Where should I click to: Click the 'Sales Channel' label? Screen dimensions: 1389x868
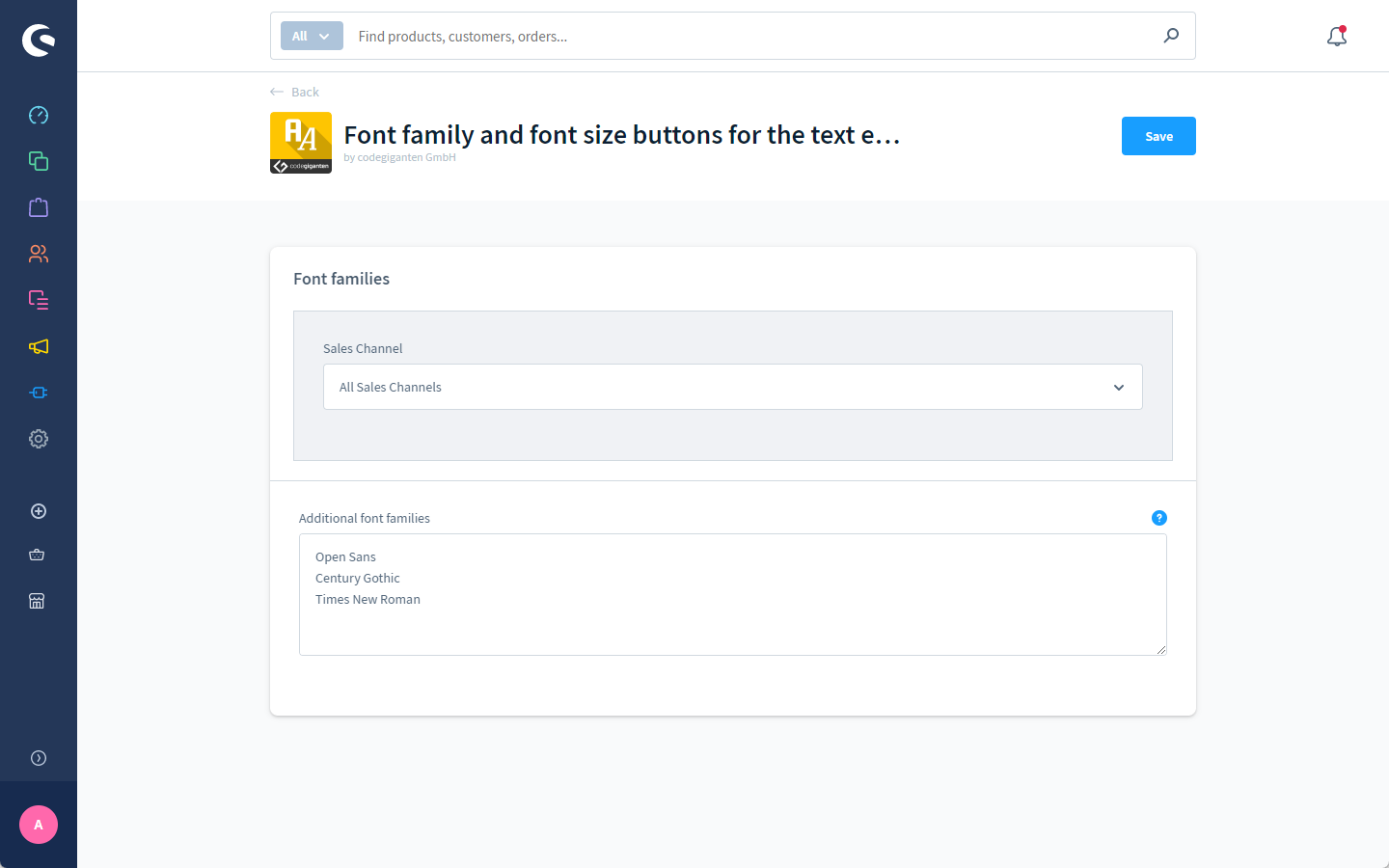363,348
